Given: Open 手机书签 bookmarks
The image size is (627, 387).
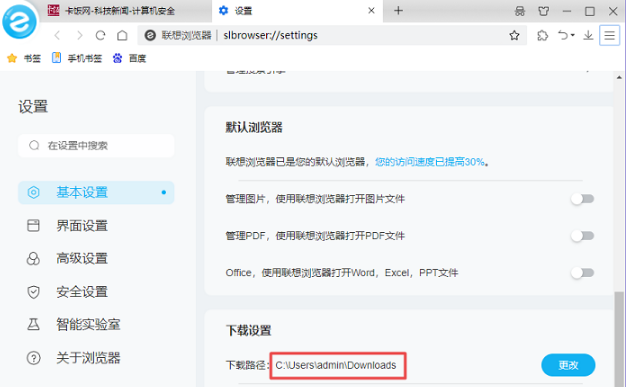Looking at the screenshot, I should (77, 58).
